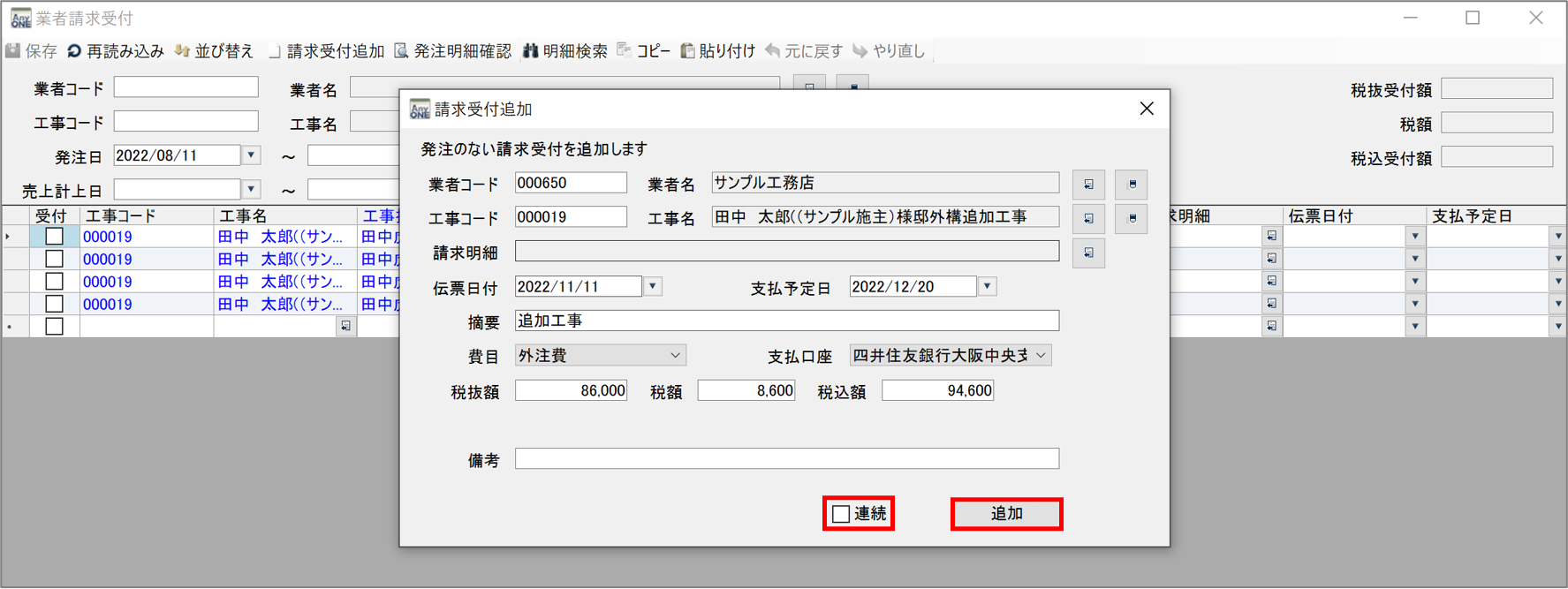Viewport: 1568px width, 589px height.
Task: Click into the 備考 remarks field
Action: click(786, 459)
